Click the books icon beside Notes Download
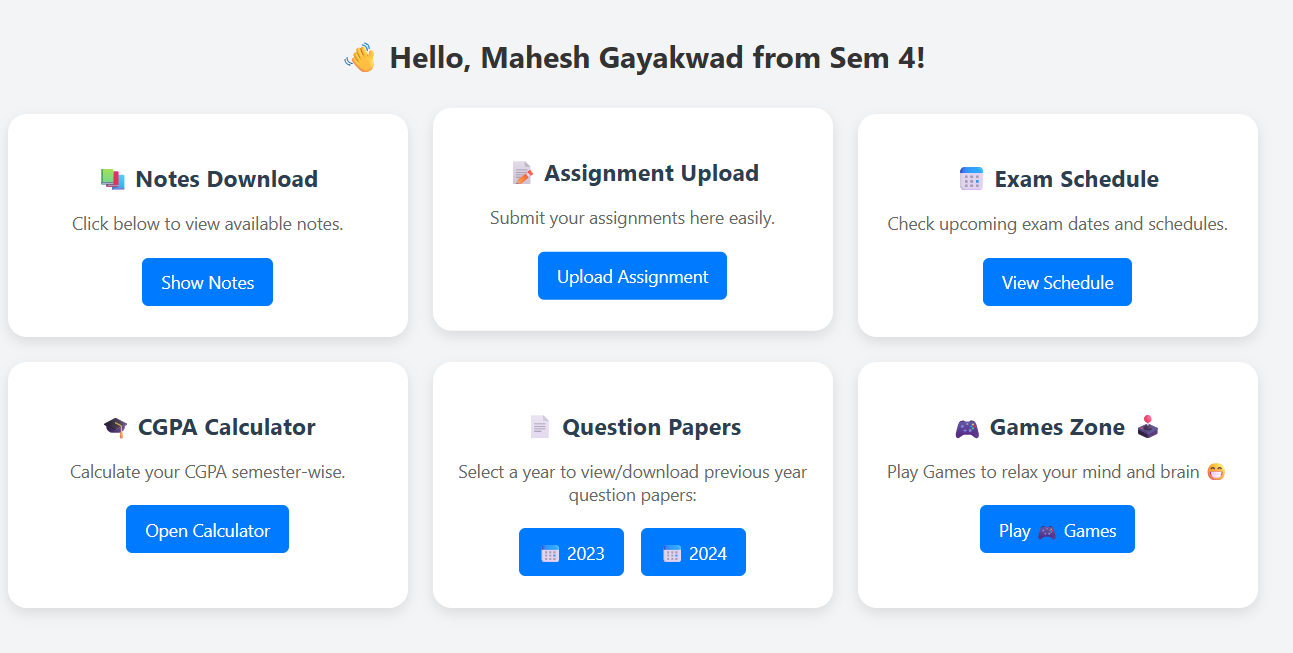Viewport: 1293px width, 653px height. coord(113,179)
